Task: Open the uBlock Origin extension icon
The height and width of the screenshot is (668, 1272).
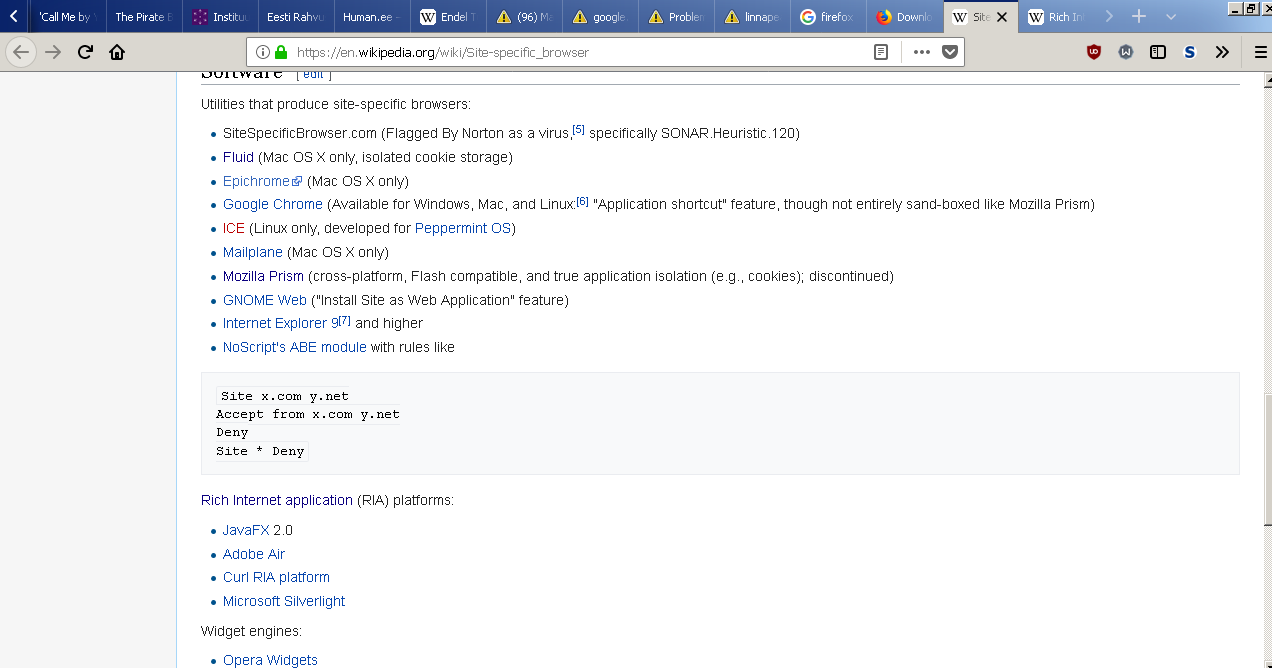Action: click(x=1094, y=52)
